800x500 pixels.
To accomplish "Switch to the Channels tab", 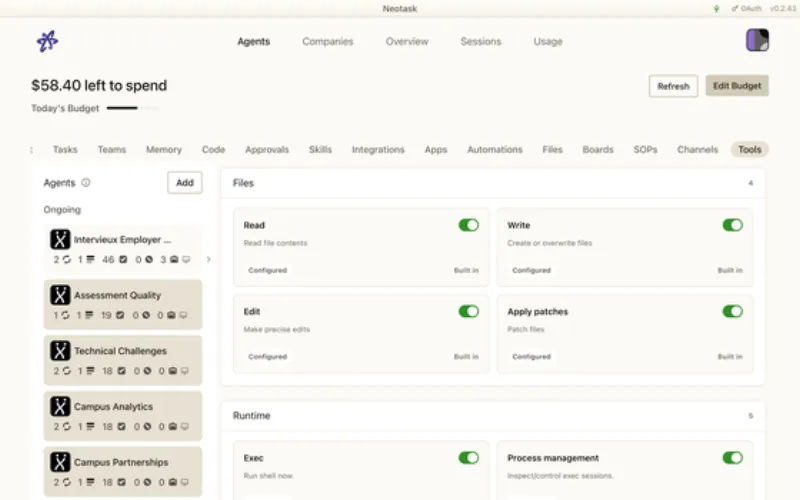I will pyautogui.click(x=697, y=149).
